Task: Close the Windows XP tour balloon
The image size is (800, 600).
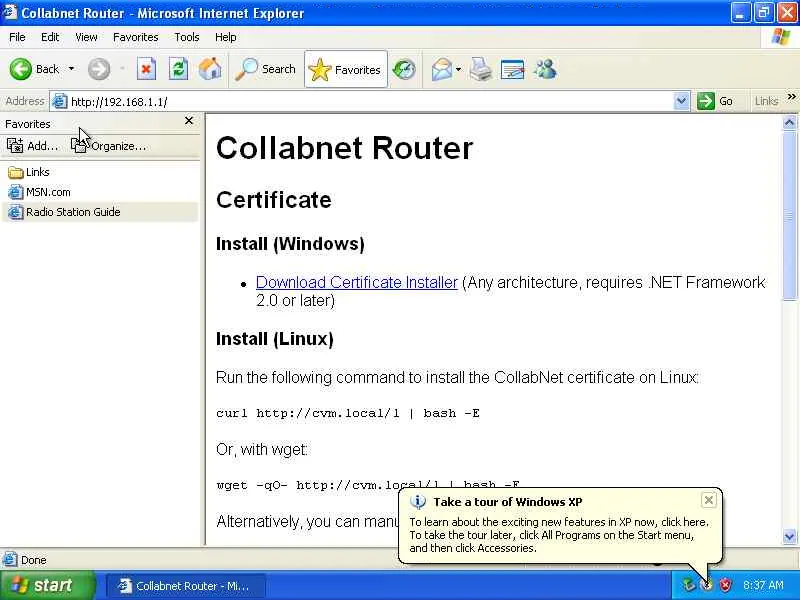Action: click(709, 500)
